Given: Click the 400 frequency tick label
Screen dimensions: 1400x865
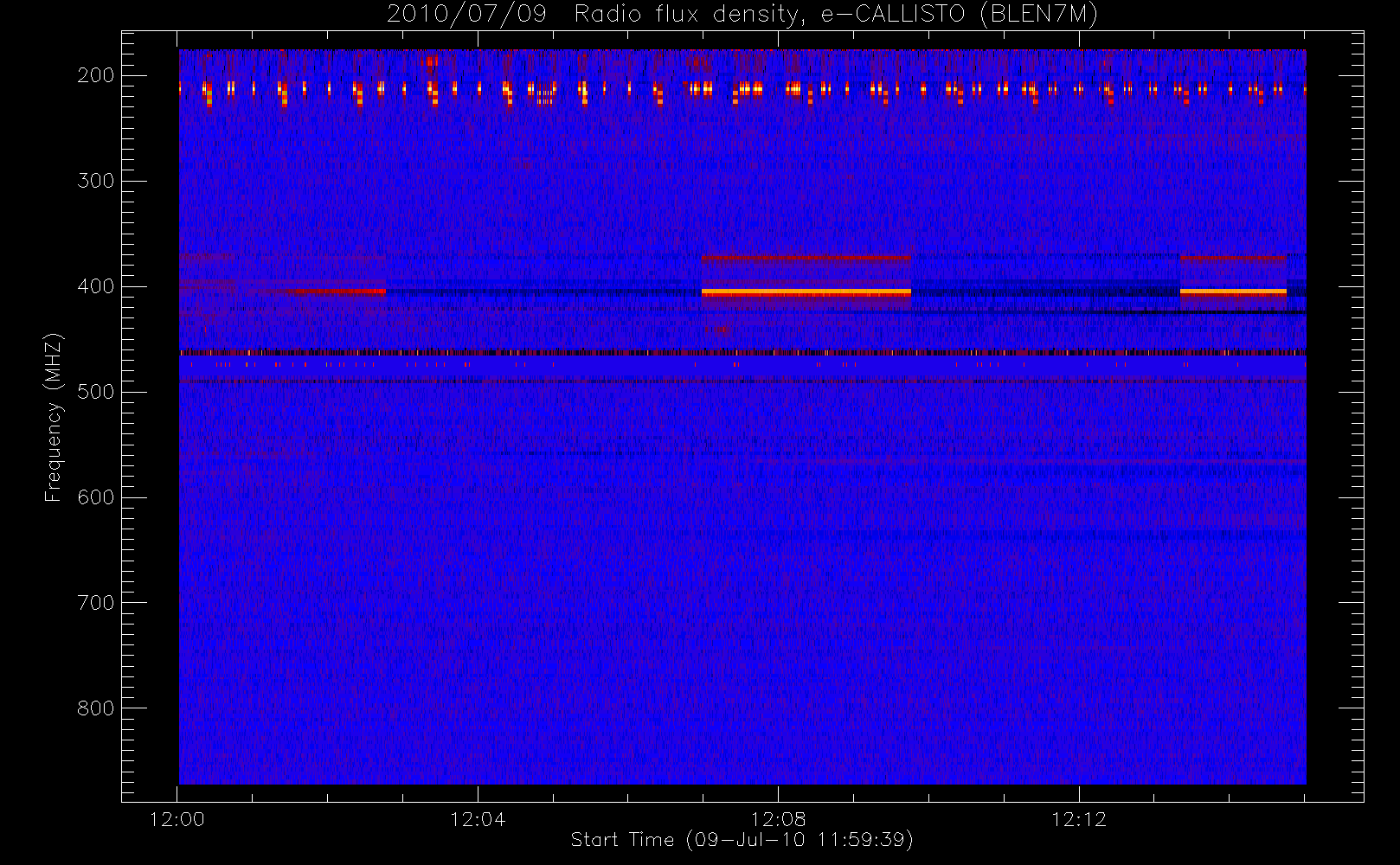Looking at the screenshot, I should [95, 286].
